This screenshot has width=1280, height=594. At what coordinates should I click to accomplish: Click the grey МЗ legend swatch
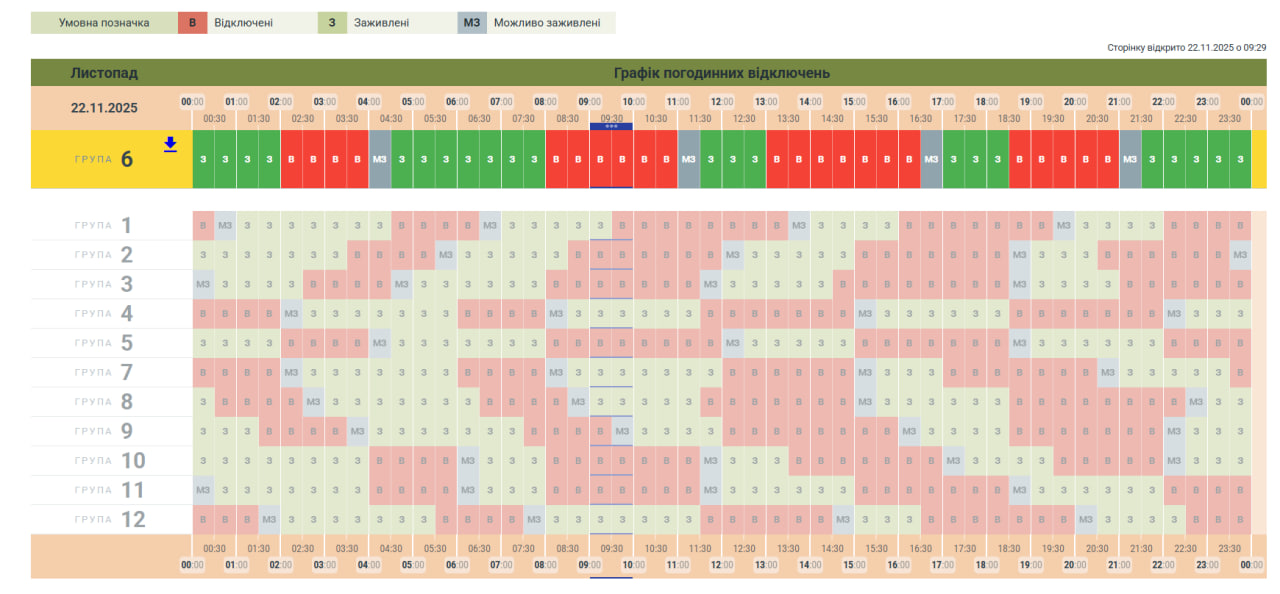(x=472, y=22)
